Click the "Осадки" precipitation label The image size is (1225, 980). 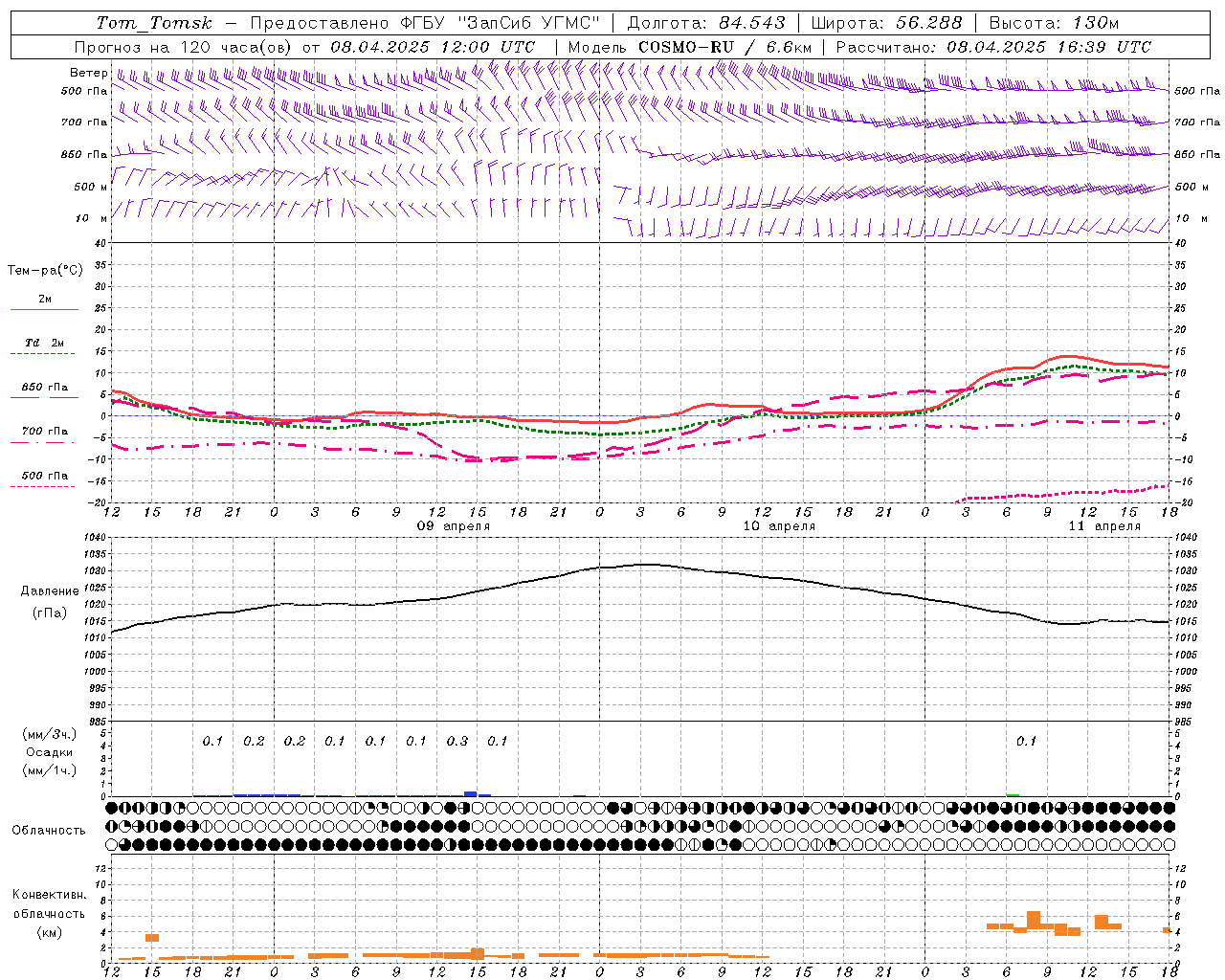pos(50,752)
